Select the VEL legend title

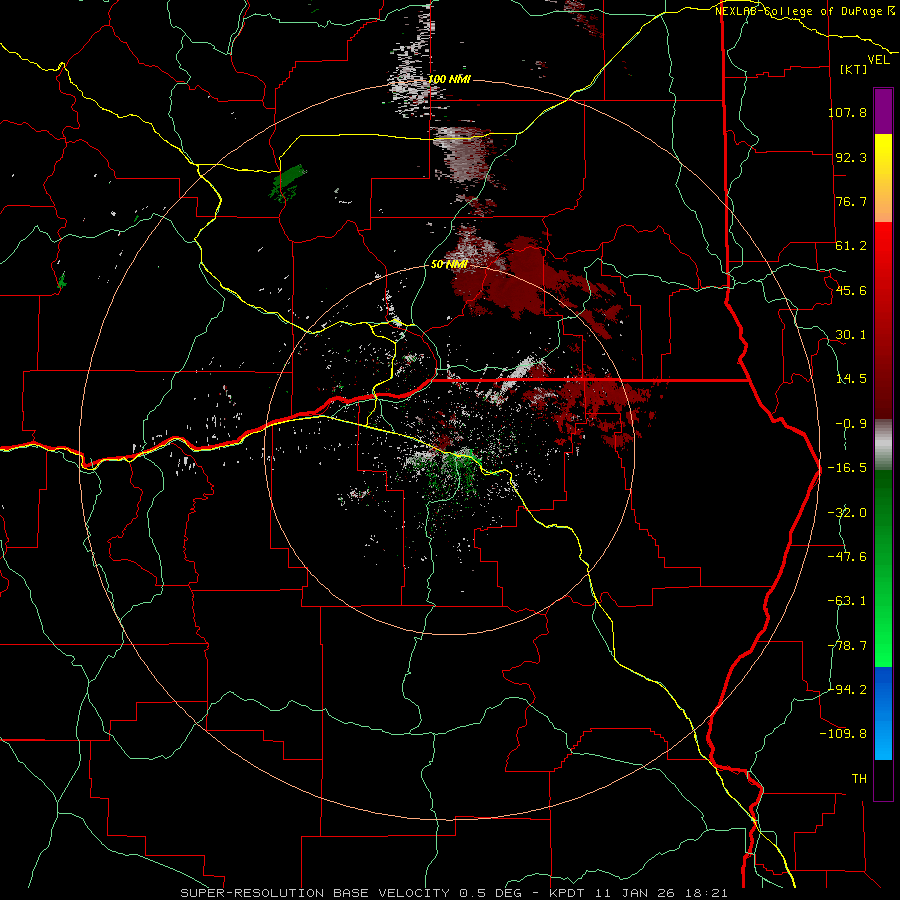pos(878,60)
